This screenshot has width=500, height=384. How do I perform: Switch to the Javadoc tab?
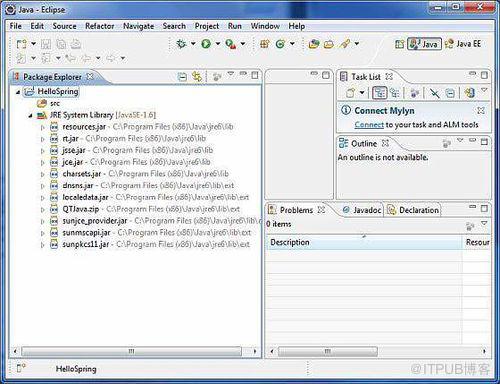[361, 210]
